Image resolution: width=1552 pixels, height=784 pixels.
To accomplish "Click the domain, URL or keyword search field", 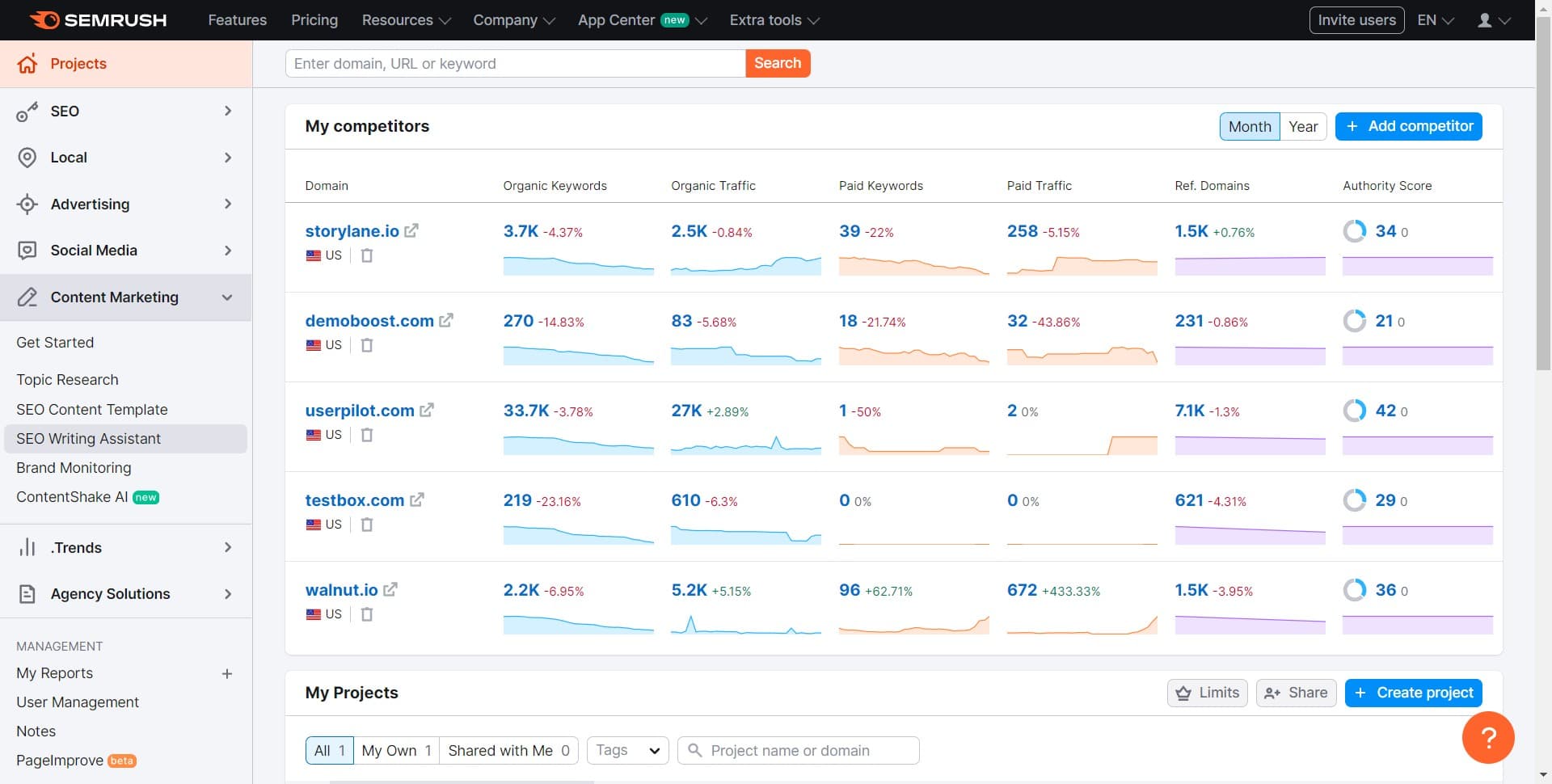I will pos(515,64).
